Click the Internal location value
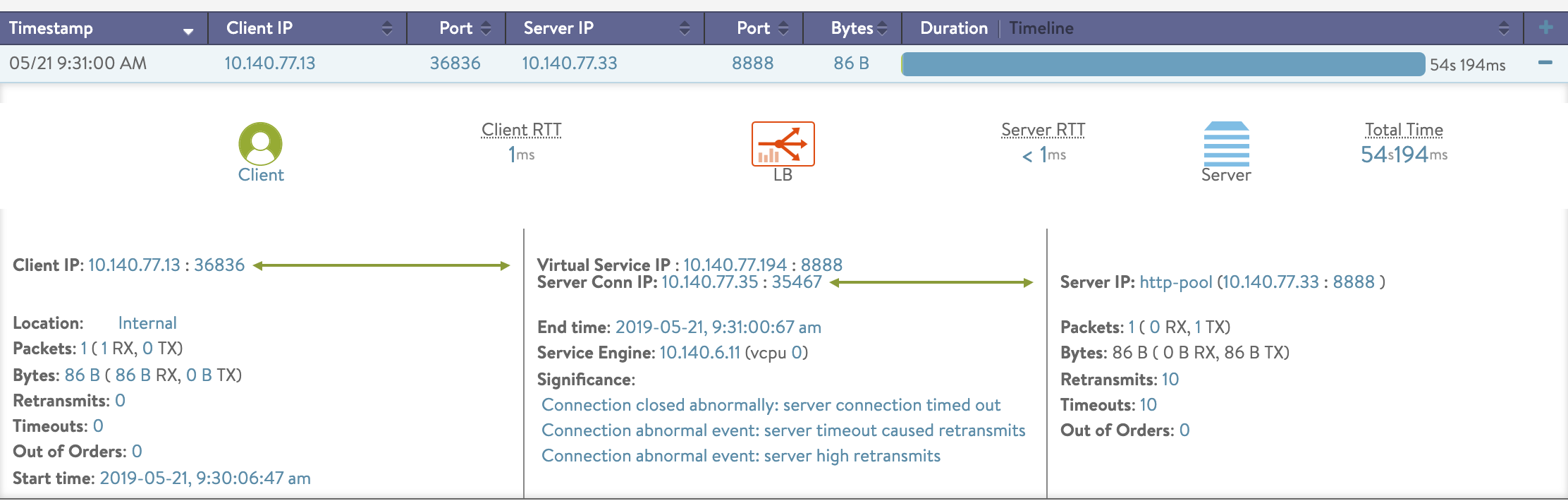 (x=147, y=323)
